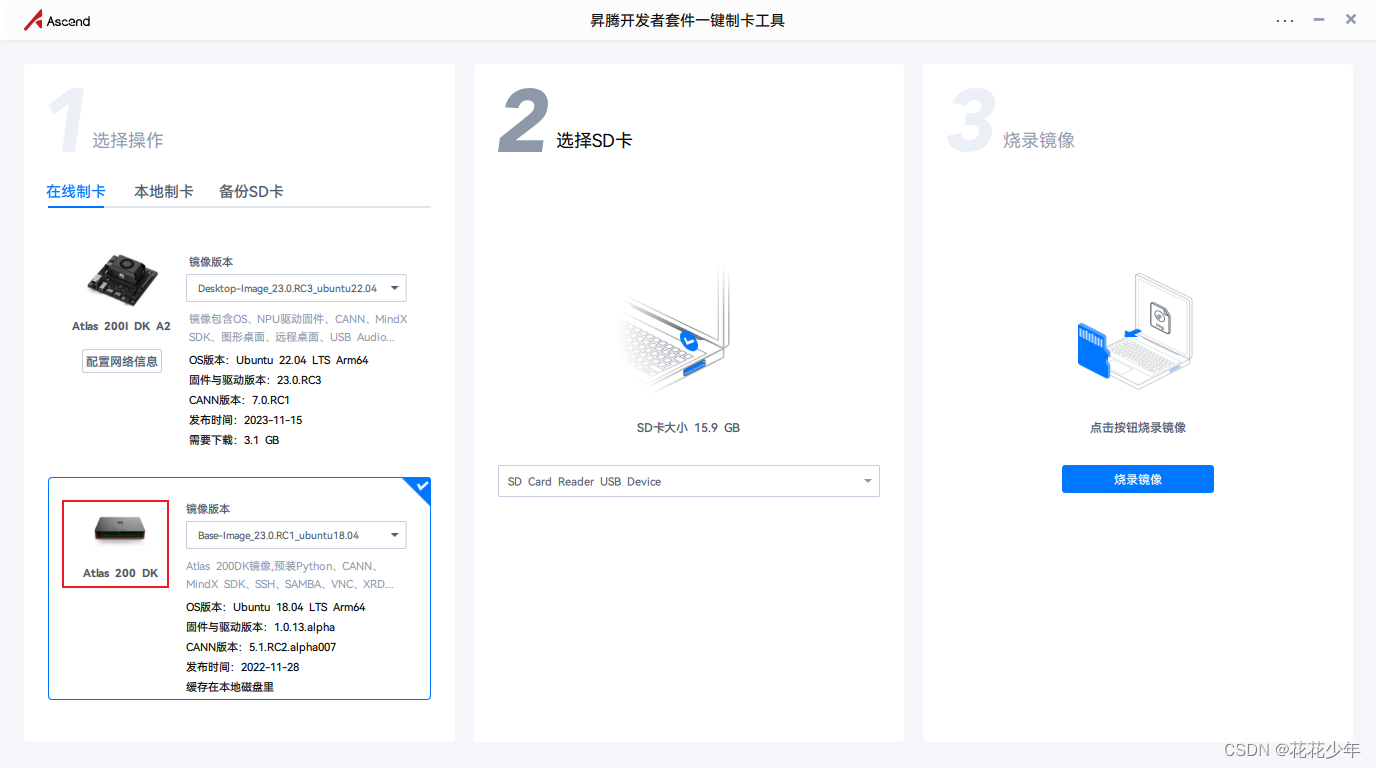
Task: Click 需要下载 3.1 GB text
Action: coord(234,440)
